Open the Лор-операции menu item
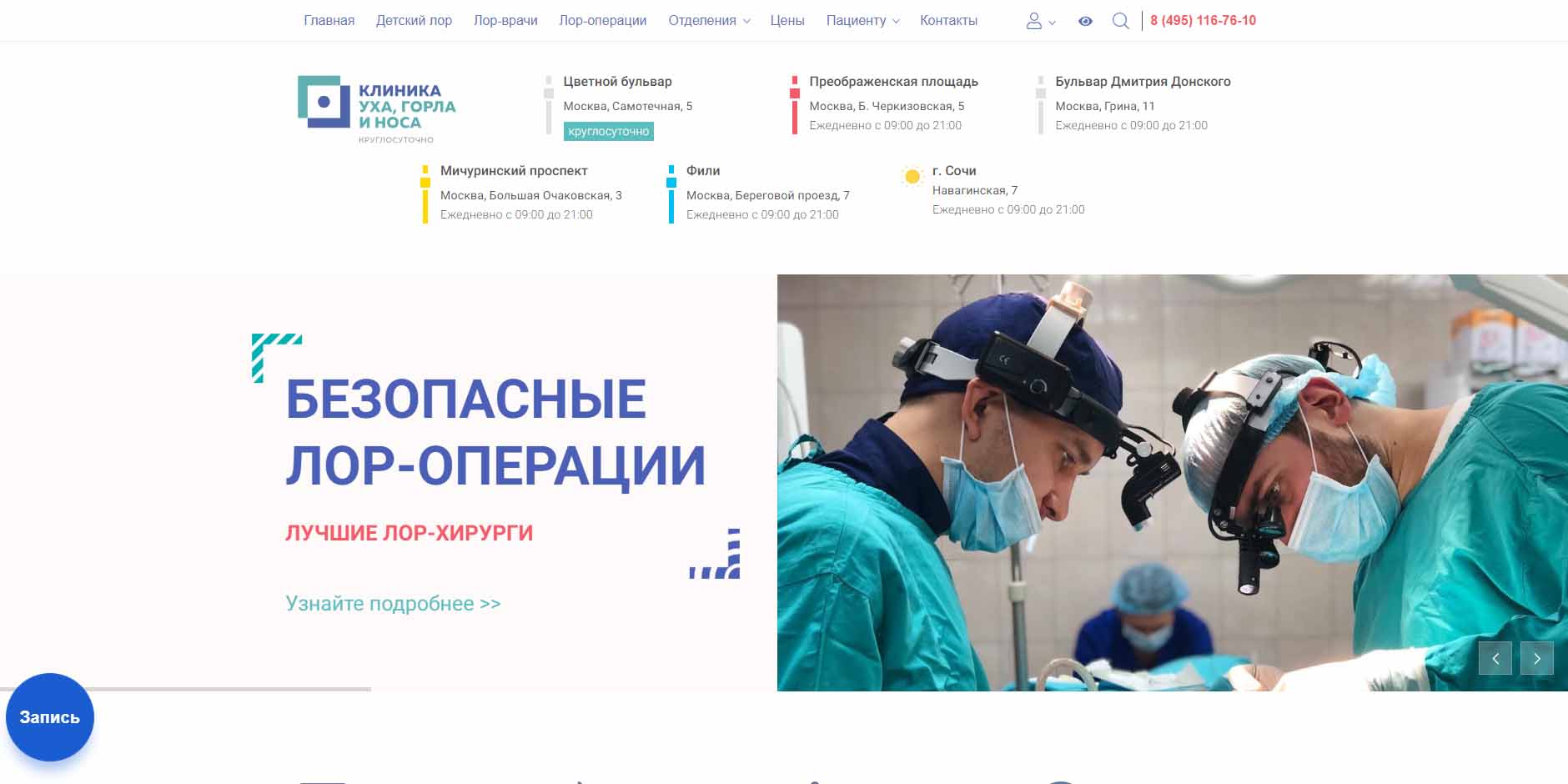Screen dimensions: 1568x784 click(x=602, y=21)
